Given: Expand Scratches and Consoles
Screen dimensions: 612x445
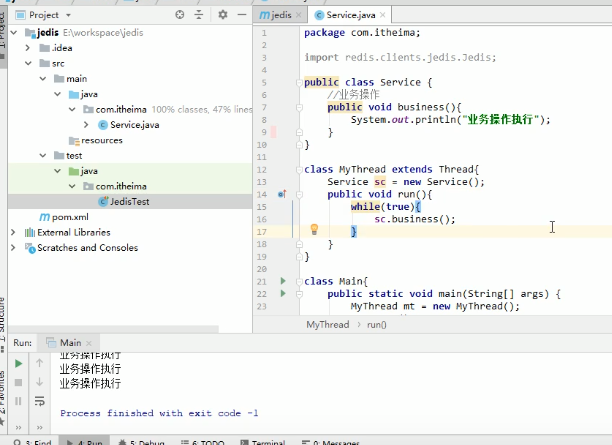Looking at the screenshot, I should pyautogui.click(x=13, y=247).
